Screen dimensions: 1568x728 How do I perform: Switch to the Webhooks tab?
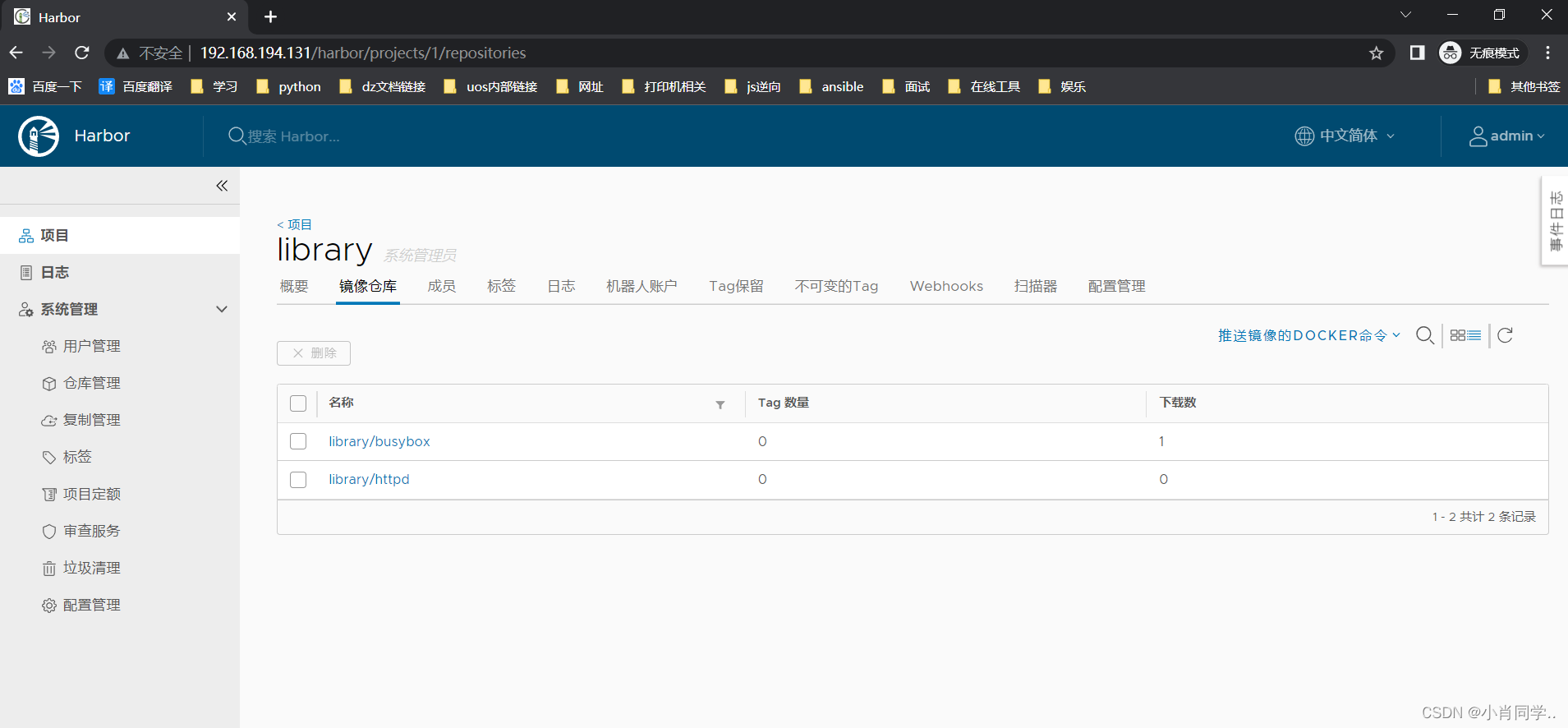[946, 286]
